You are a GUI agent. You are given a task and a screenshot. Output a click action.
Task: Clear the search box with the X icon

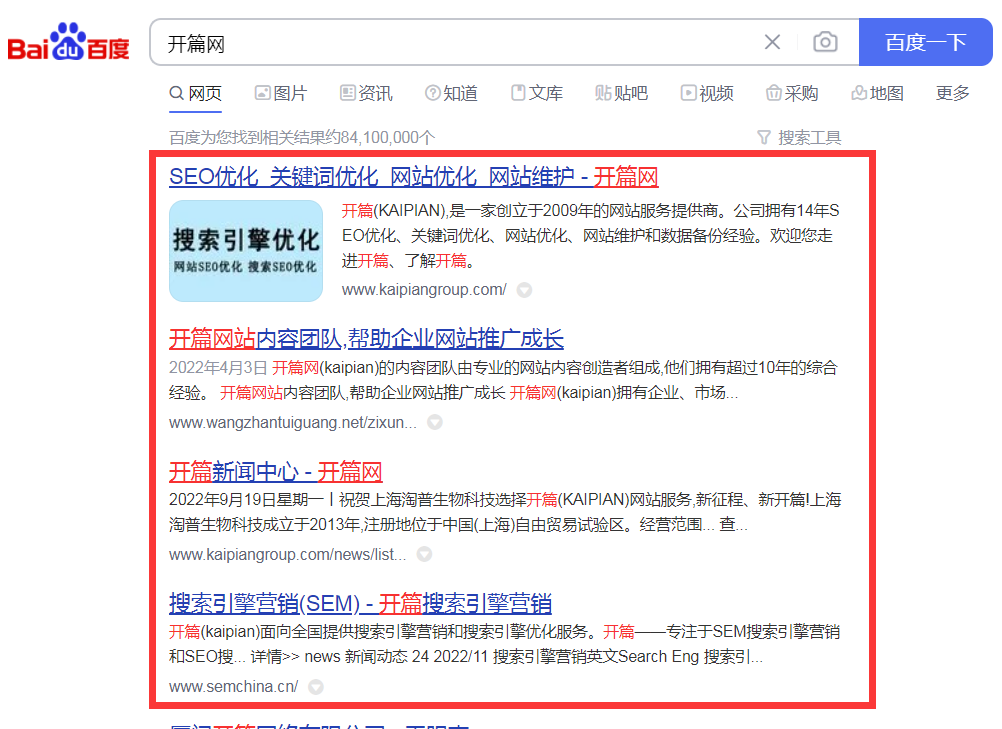[772, 42]
